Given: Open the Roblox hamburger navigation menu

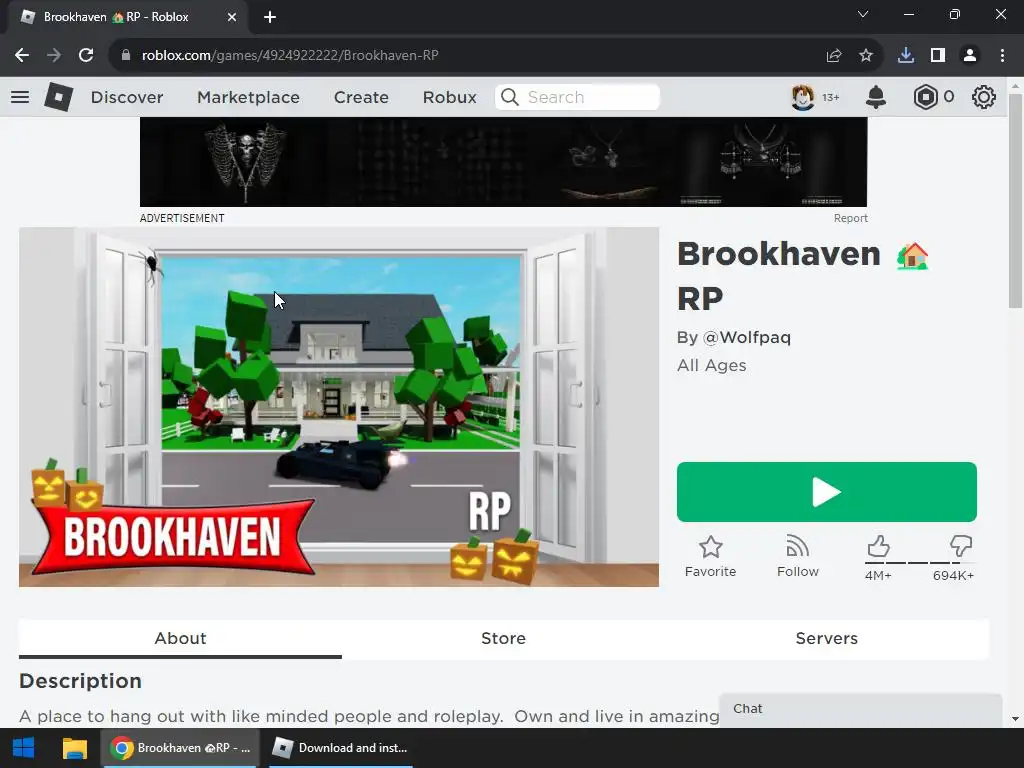Looking at the screenshot, I should tap(20, 97).
